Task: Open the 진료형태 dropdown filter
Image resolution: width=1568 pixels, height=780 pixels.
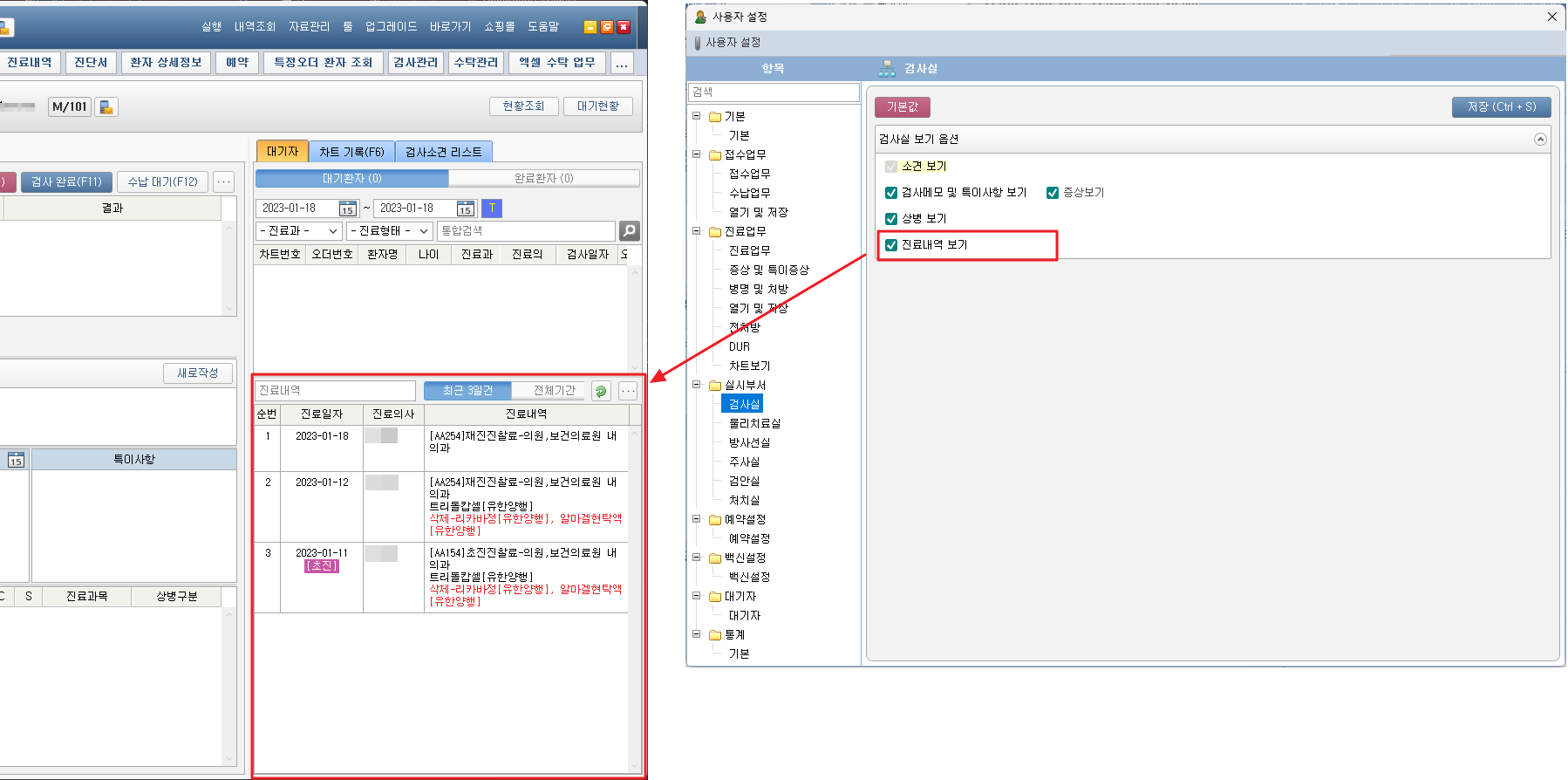Action: pyautogui.click(x=390, y=231)
